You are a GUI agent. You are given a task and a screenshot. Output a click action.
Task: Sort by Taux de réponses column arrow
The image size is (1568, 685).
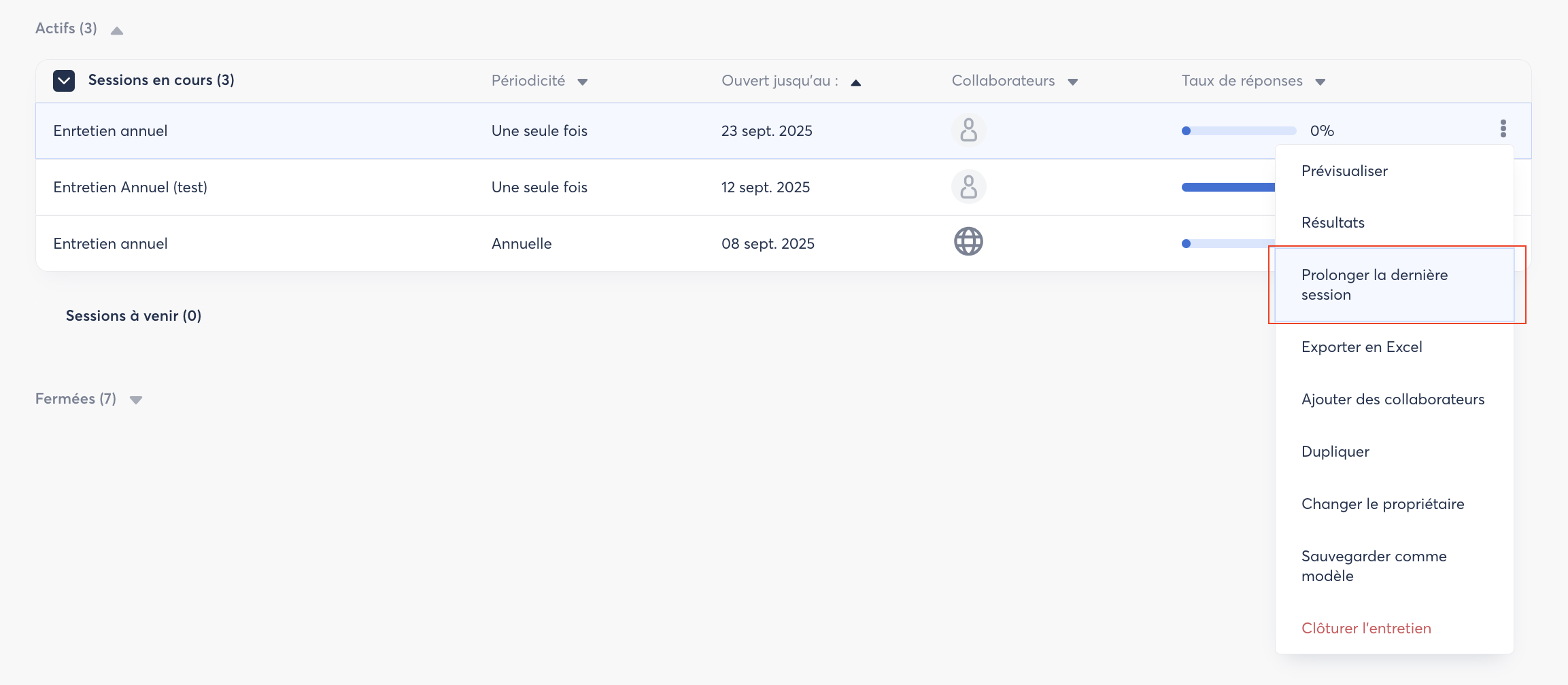pos(1320,82)
